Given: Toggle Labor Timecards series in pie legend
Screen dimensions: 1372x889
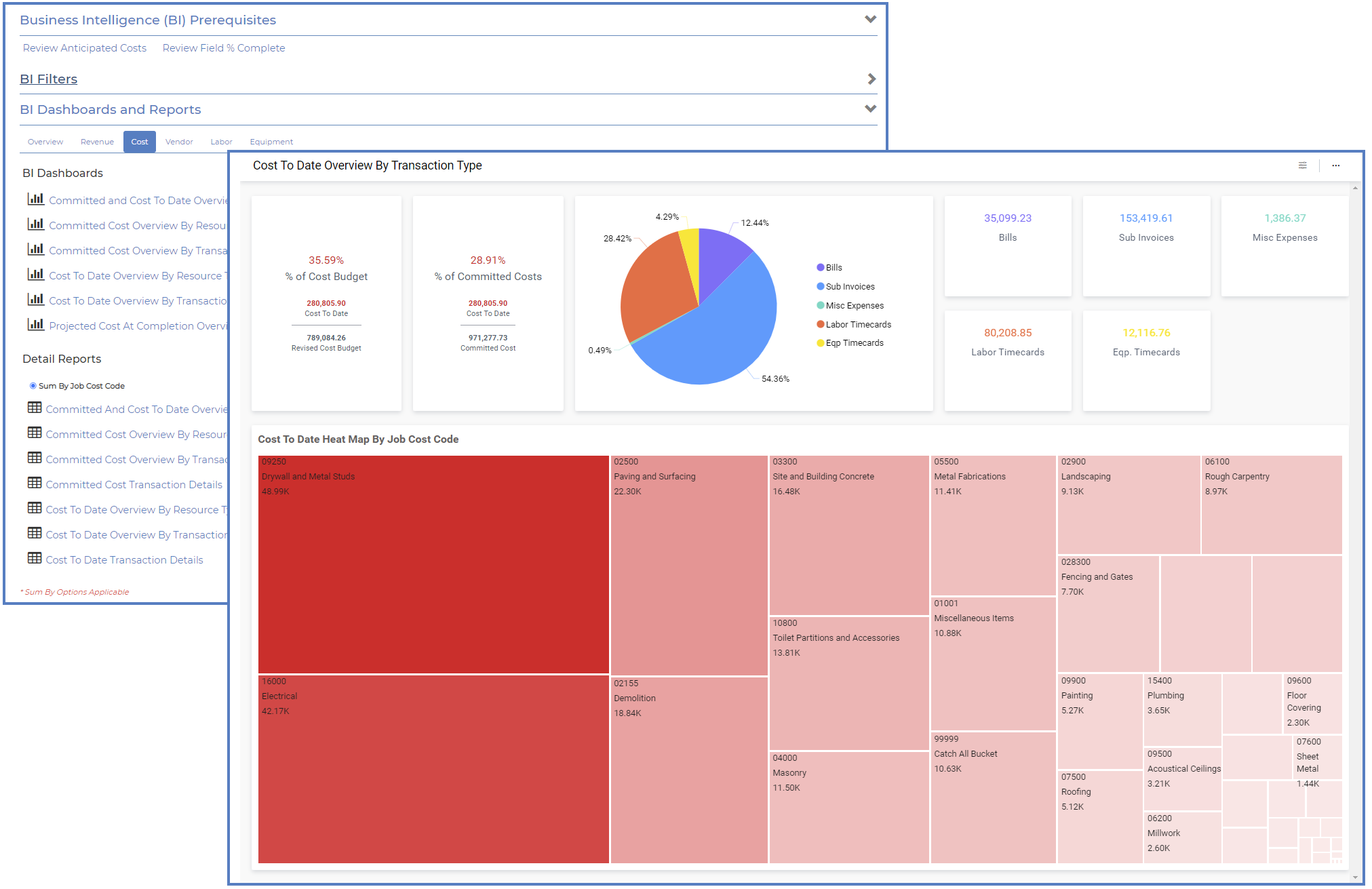Looking at the screenshot, I should pos(857,325).
